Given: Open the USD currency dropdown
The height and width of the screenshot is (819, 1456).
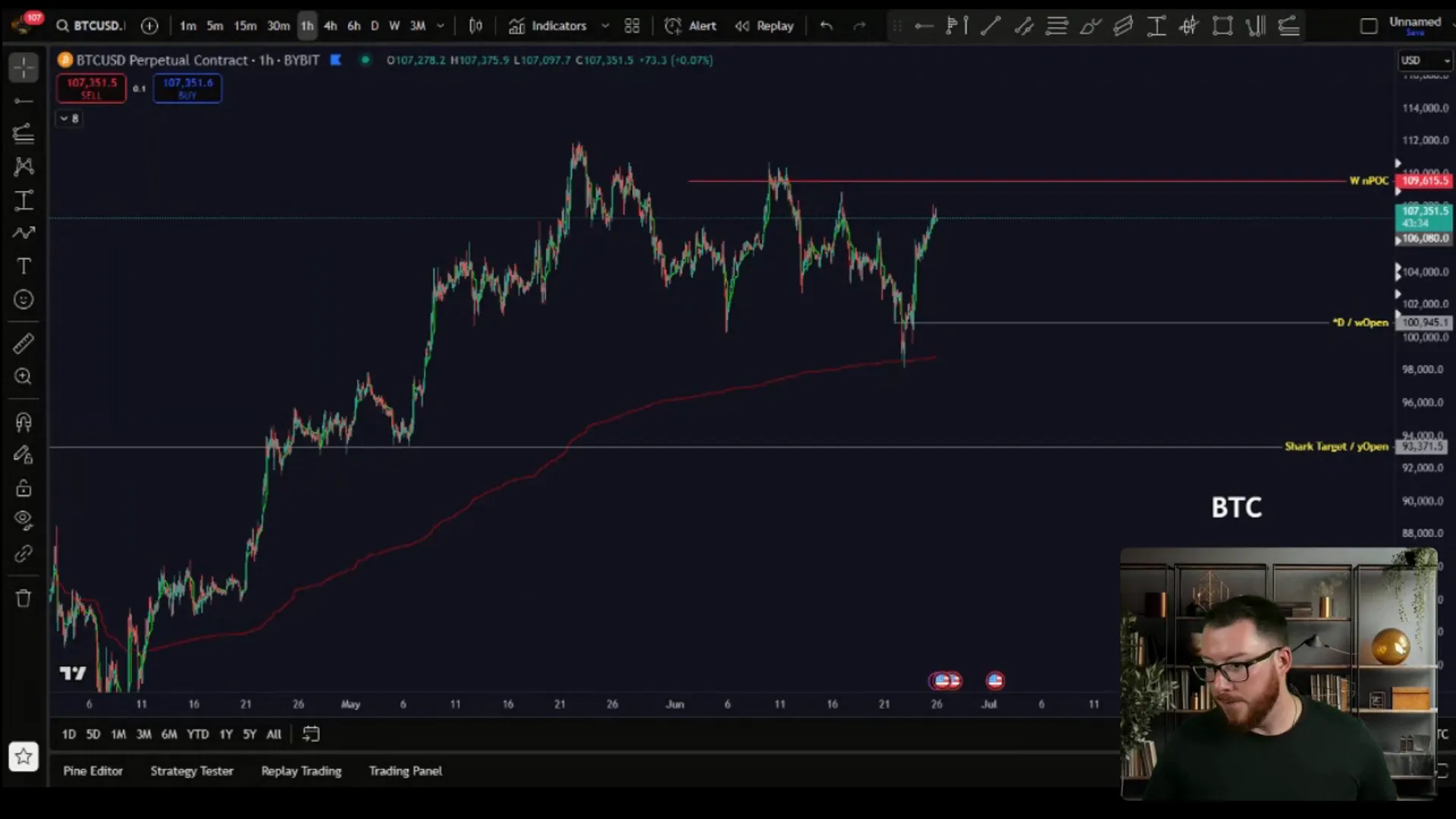Looking at the screenshot, I should [1425, 60].
